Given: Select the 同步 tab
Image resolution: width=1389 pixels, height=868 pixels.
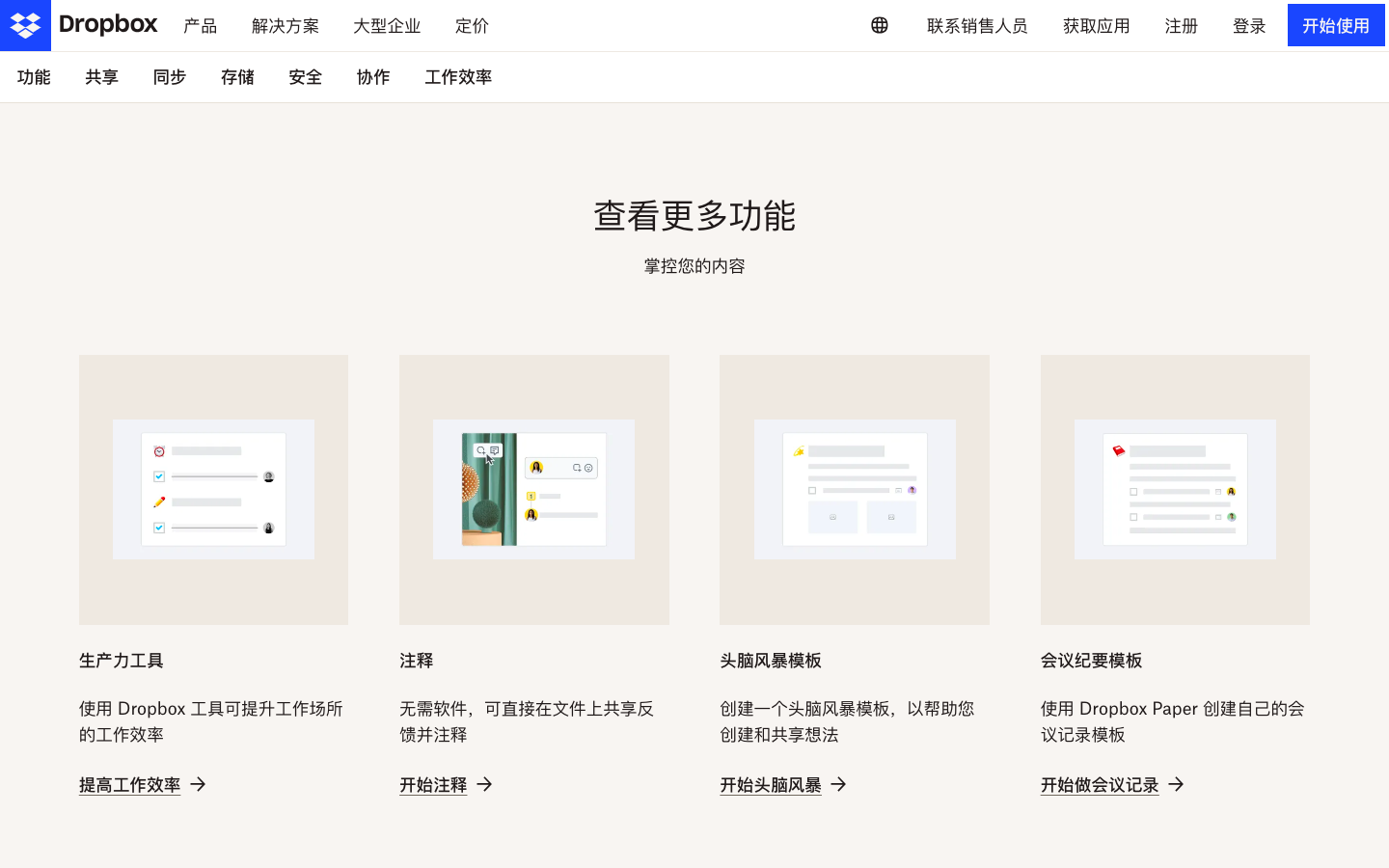Looking at the screenshot, I should [x=169, y=77].
